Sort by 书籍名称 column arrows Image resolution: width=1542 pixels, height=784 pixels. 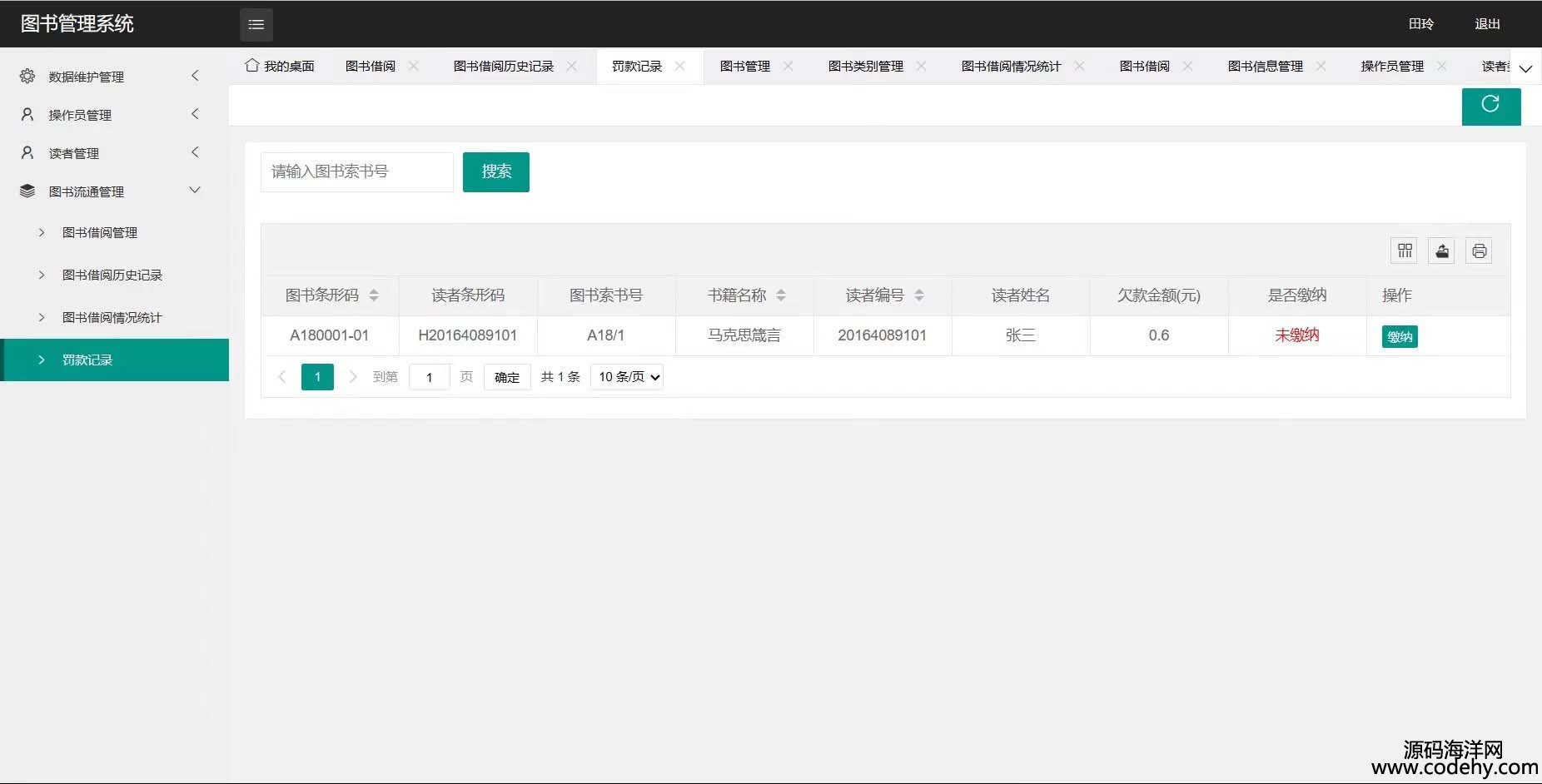click(x=781, y=295)
